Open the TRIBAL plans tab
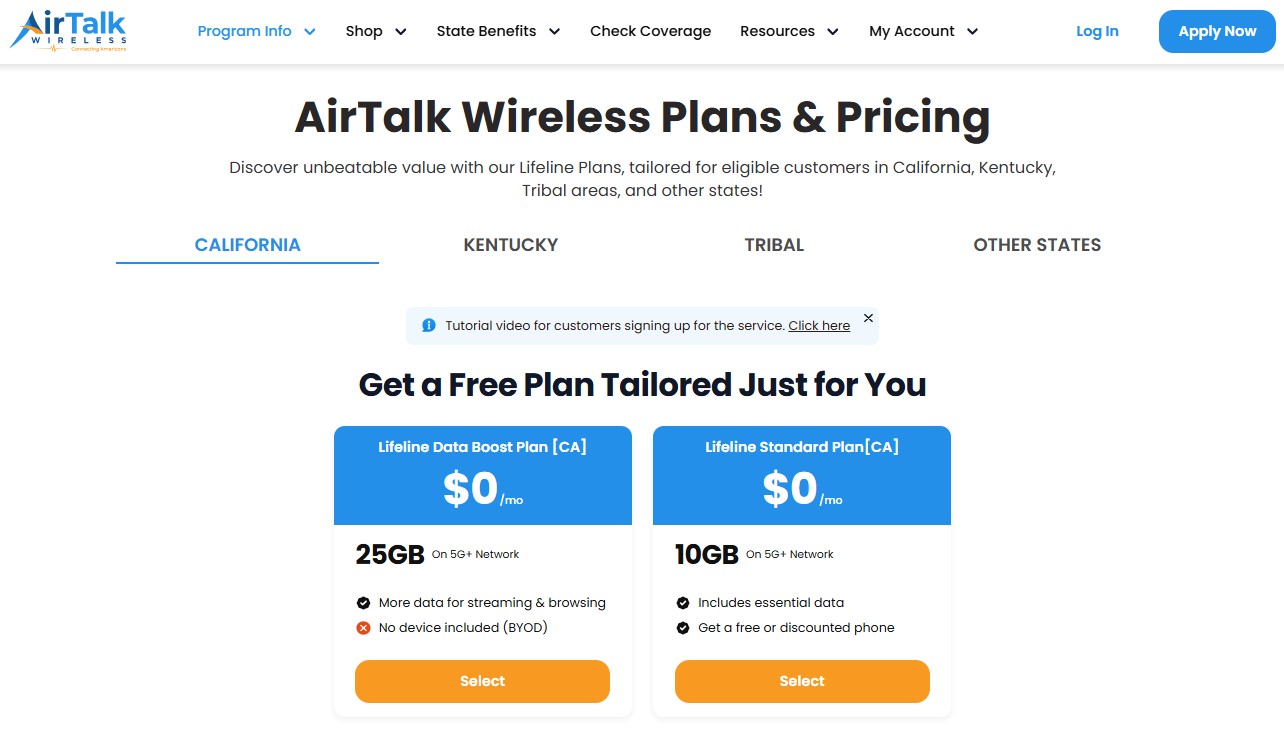The height and width of the screenshot is (746, 1284). [x=774, y=244]
